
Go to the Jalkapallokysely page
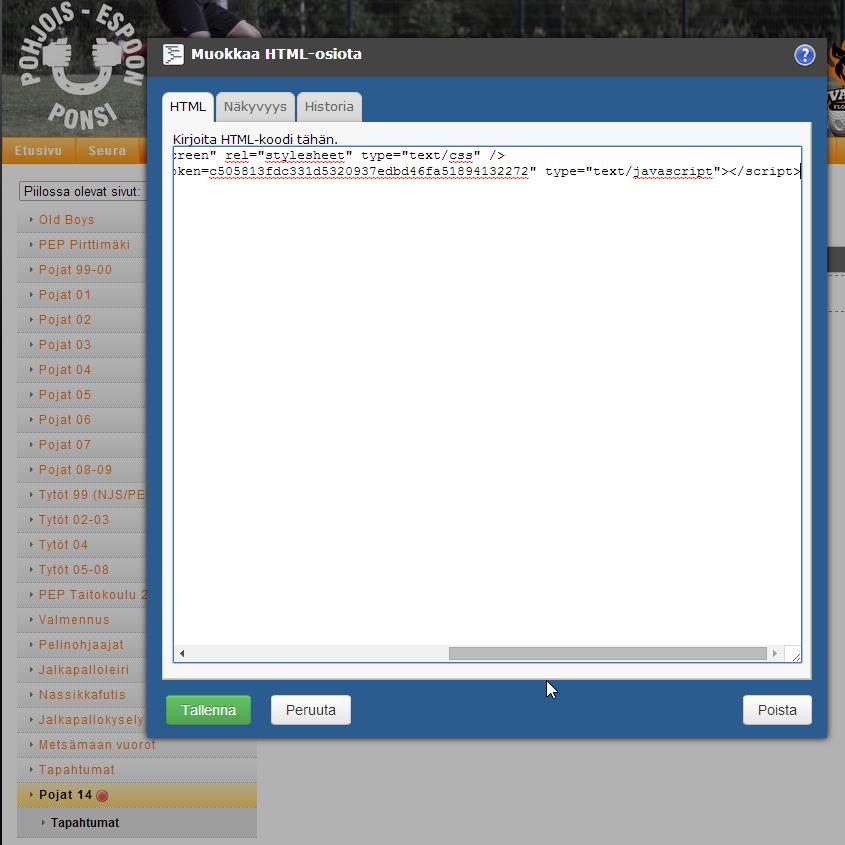click(91, 720)
